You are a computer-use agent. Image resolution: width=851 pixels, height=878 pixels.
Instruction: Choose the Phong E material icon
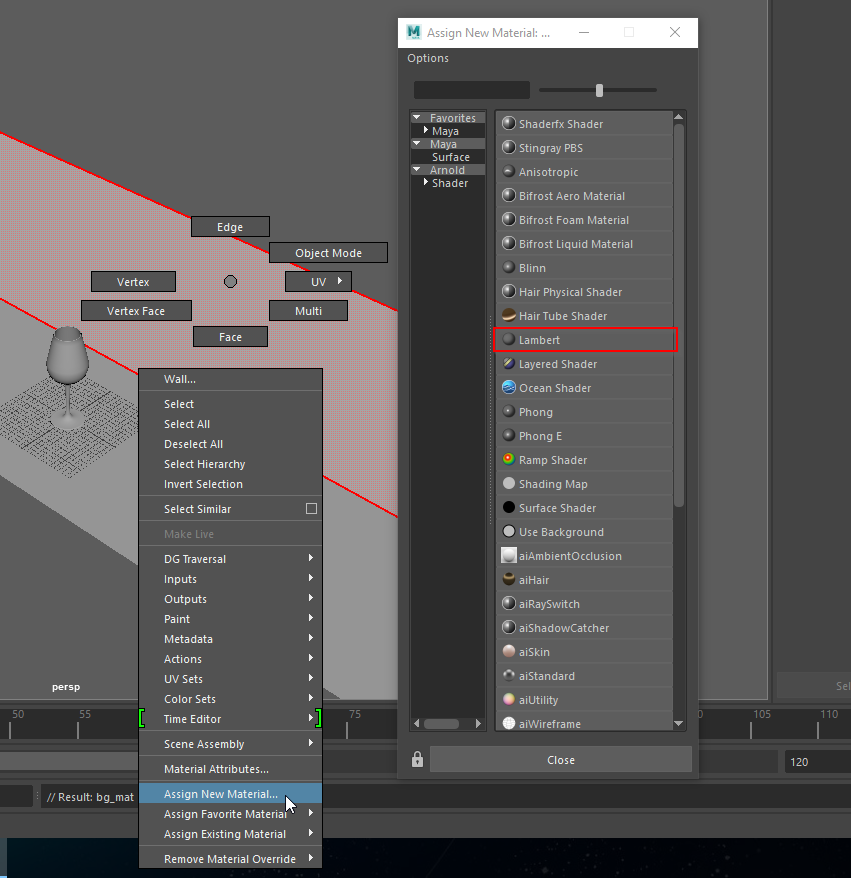point(508,436)
